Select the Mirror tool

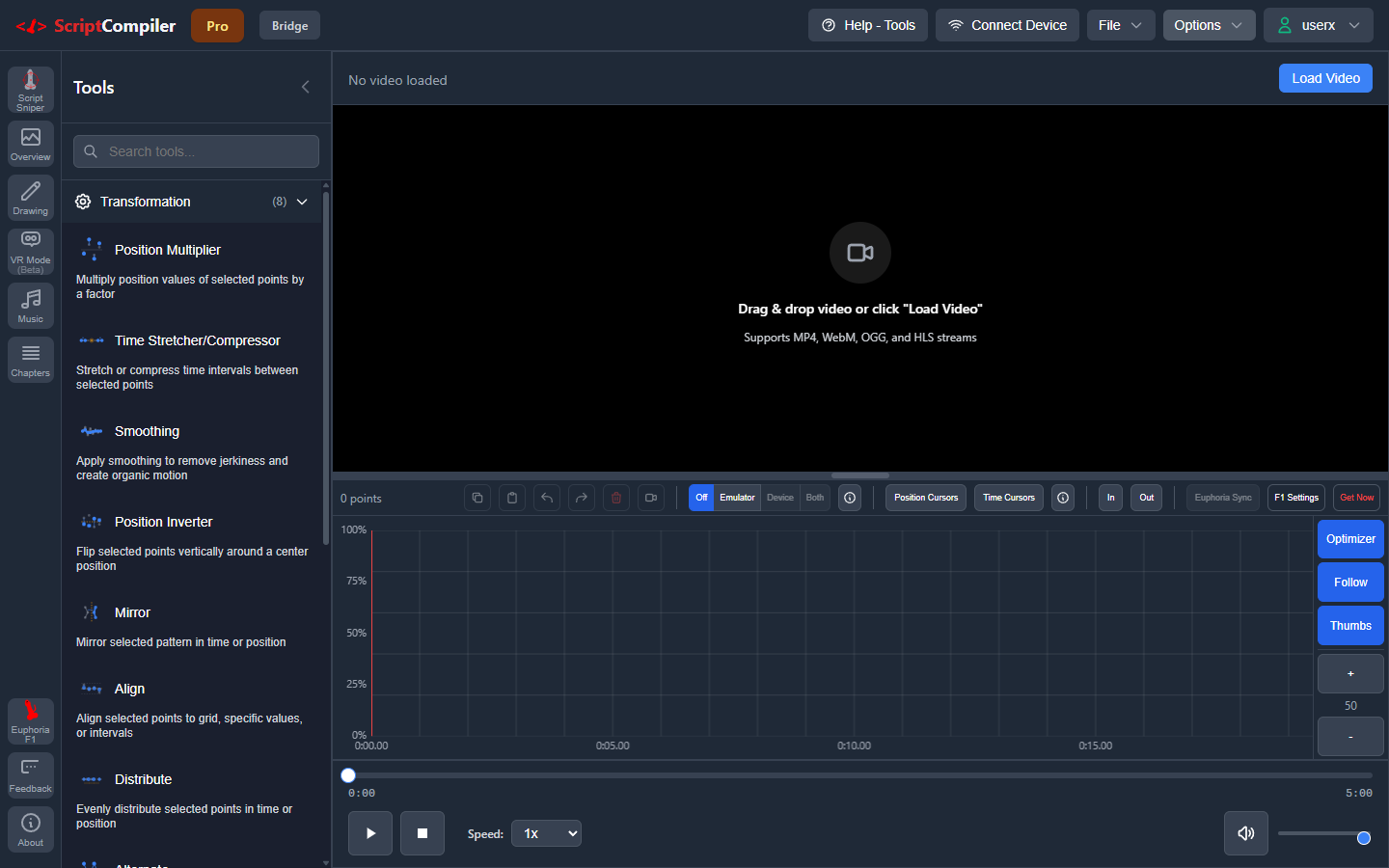191,626
